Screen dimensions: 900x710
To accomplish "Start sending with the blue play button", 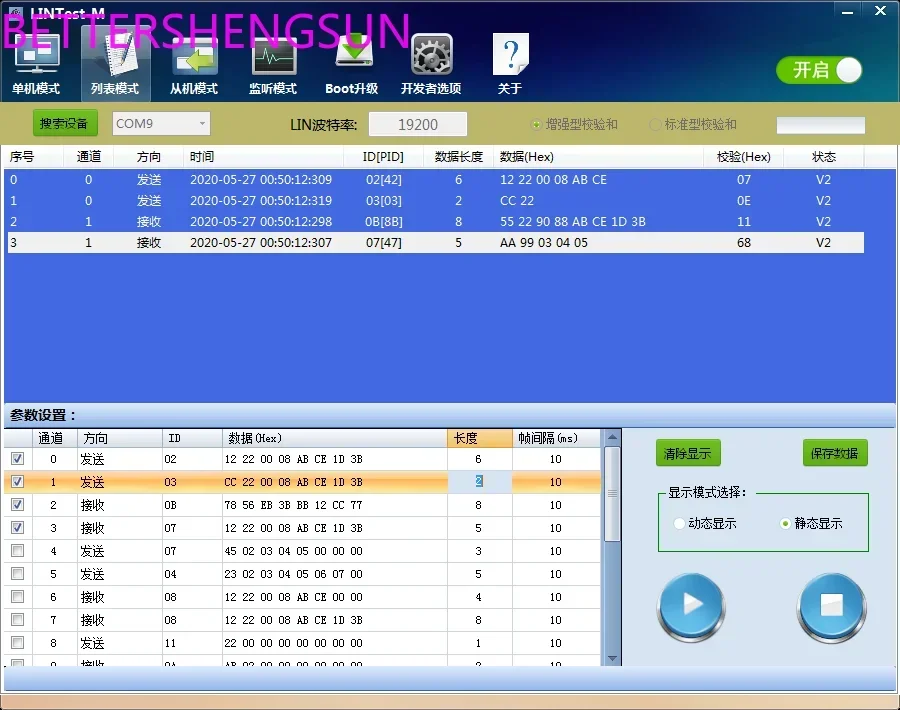I will (691, 606).
